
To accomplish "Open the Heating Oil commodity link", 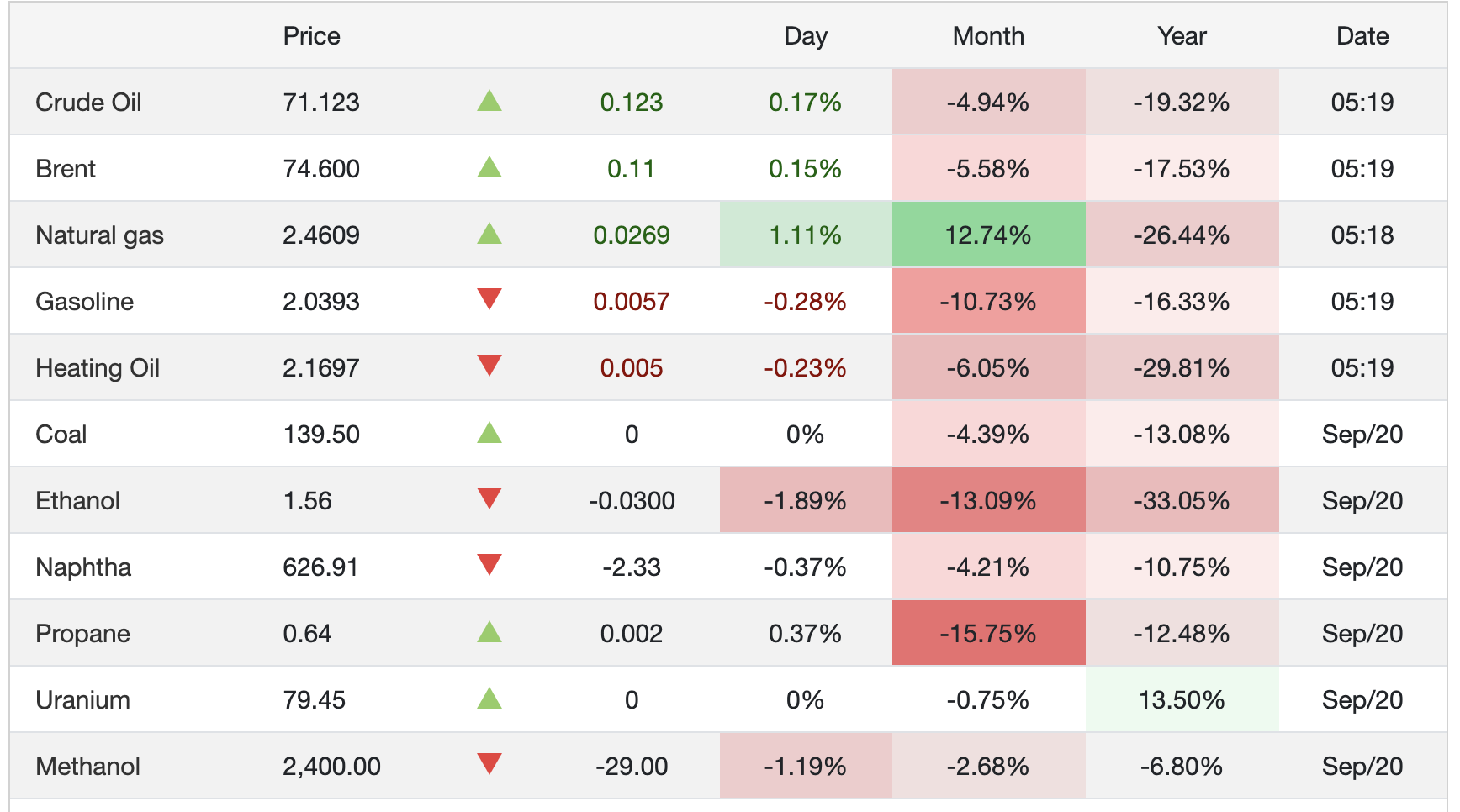I will coord(98,368).
